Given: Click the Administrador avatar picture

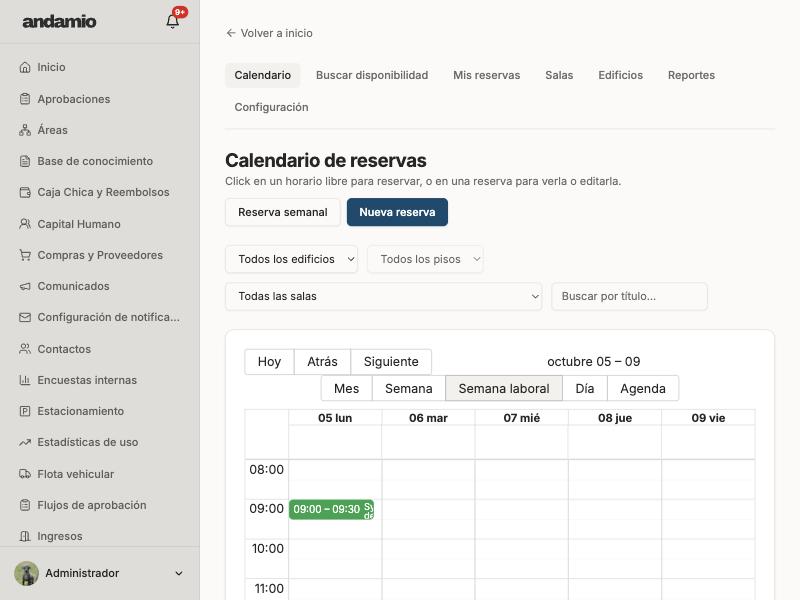Looking at the screenshot, I should click(27, 573).
